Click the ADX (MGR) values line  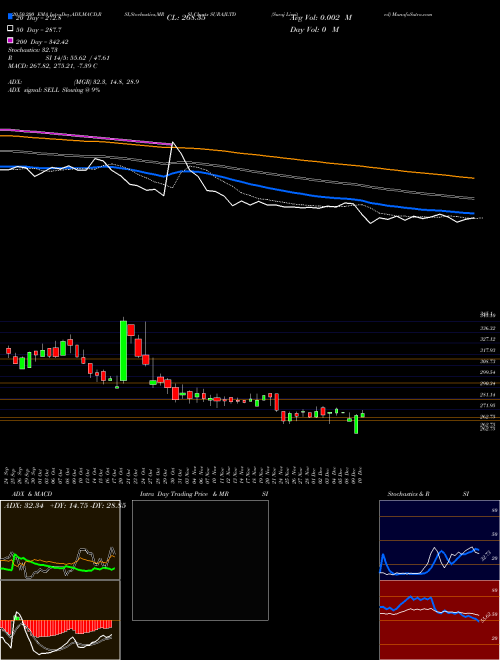[73, 82]
